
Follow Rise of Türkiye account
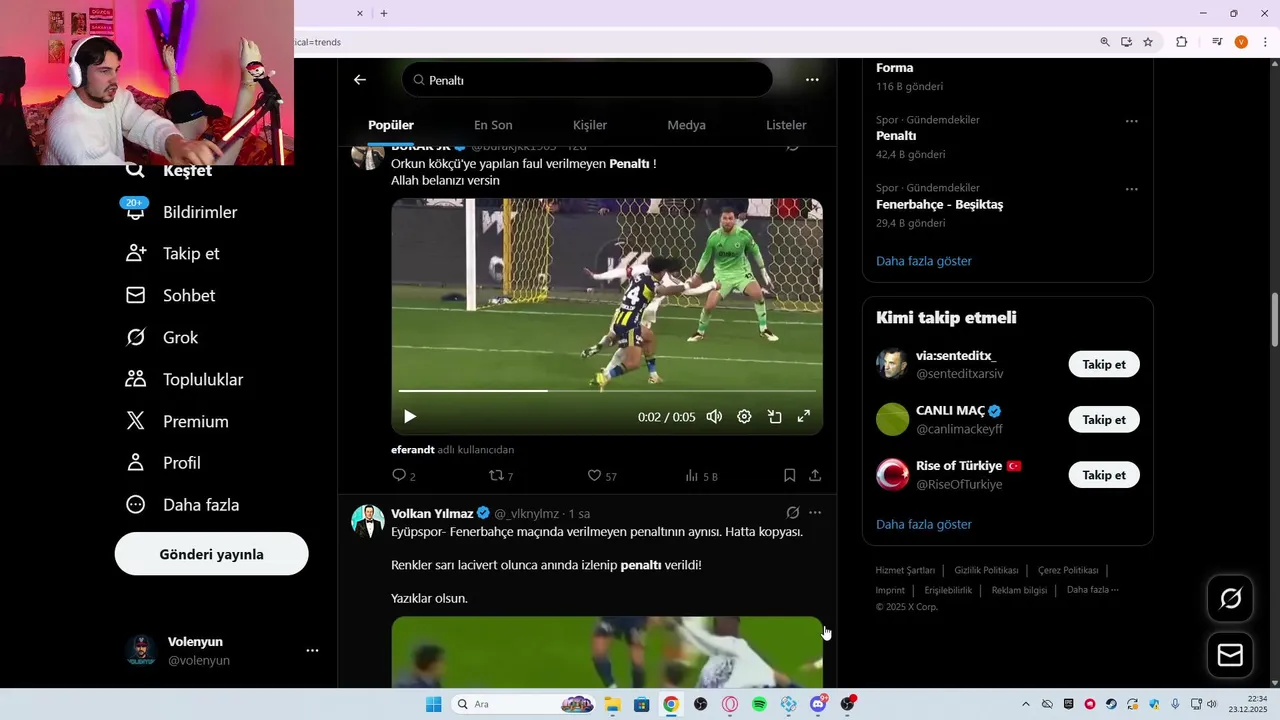[x=1104, y=475]
